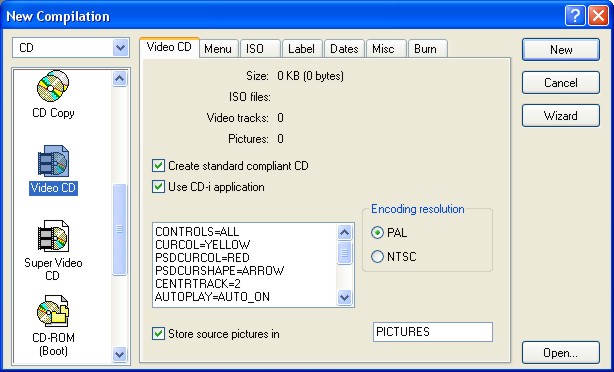Image resolution: width=614 pixels, height=372 pixels.
Task: Launch the Wizard button
Action: tap(560, 116)
